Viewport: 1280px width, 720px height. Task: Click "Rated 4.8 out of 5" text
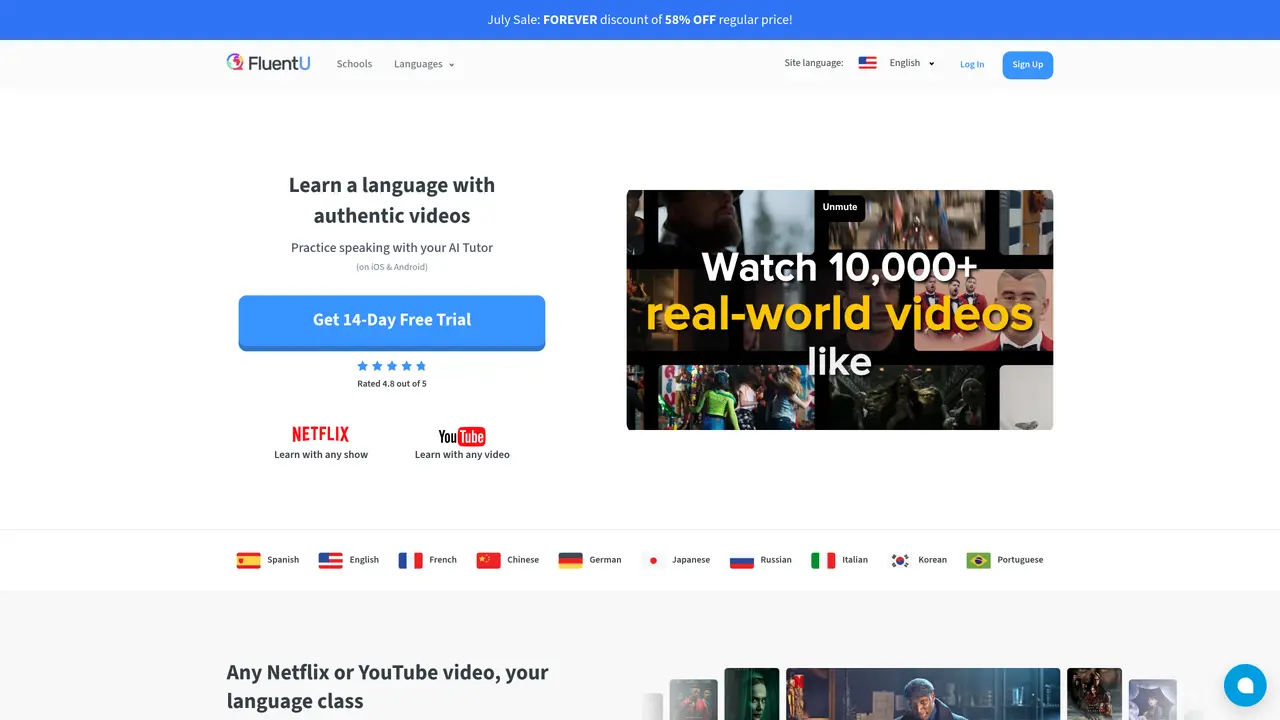pyautogui.click(x=392, y=384)
